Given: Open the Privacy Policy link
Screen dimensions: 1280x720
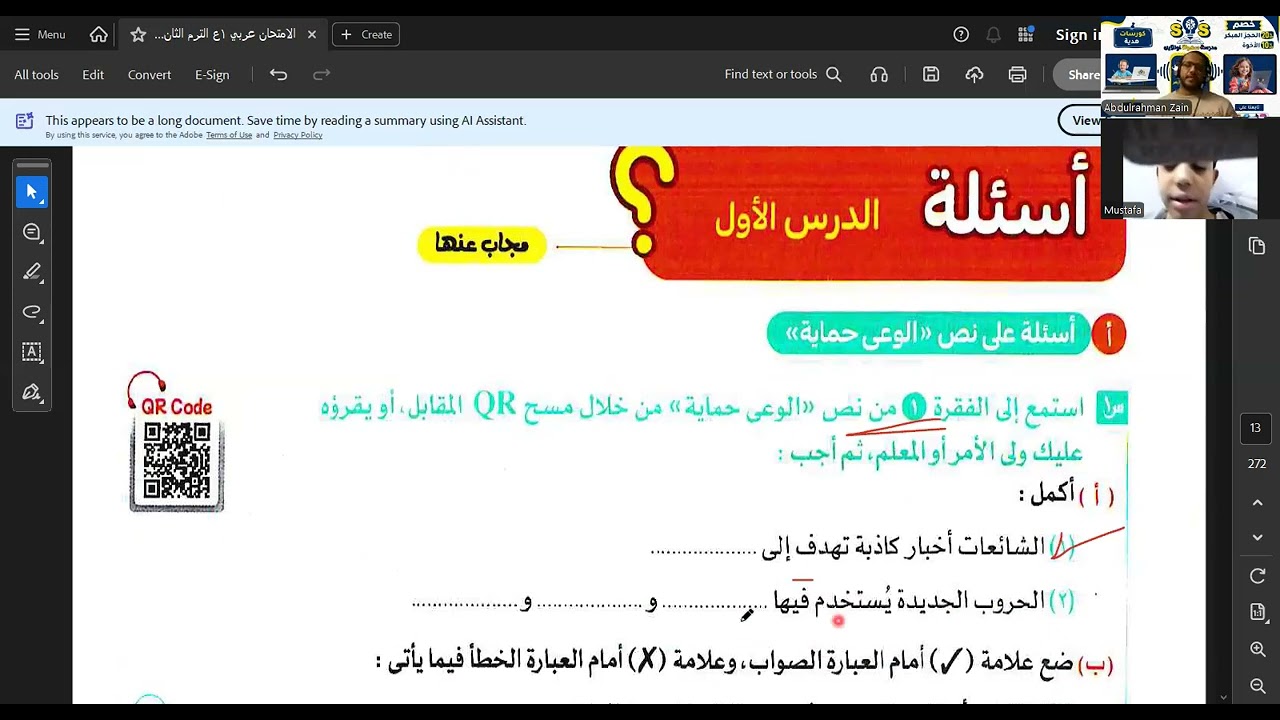Looking at the screenshot, I should tap(298, 135).
